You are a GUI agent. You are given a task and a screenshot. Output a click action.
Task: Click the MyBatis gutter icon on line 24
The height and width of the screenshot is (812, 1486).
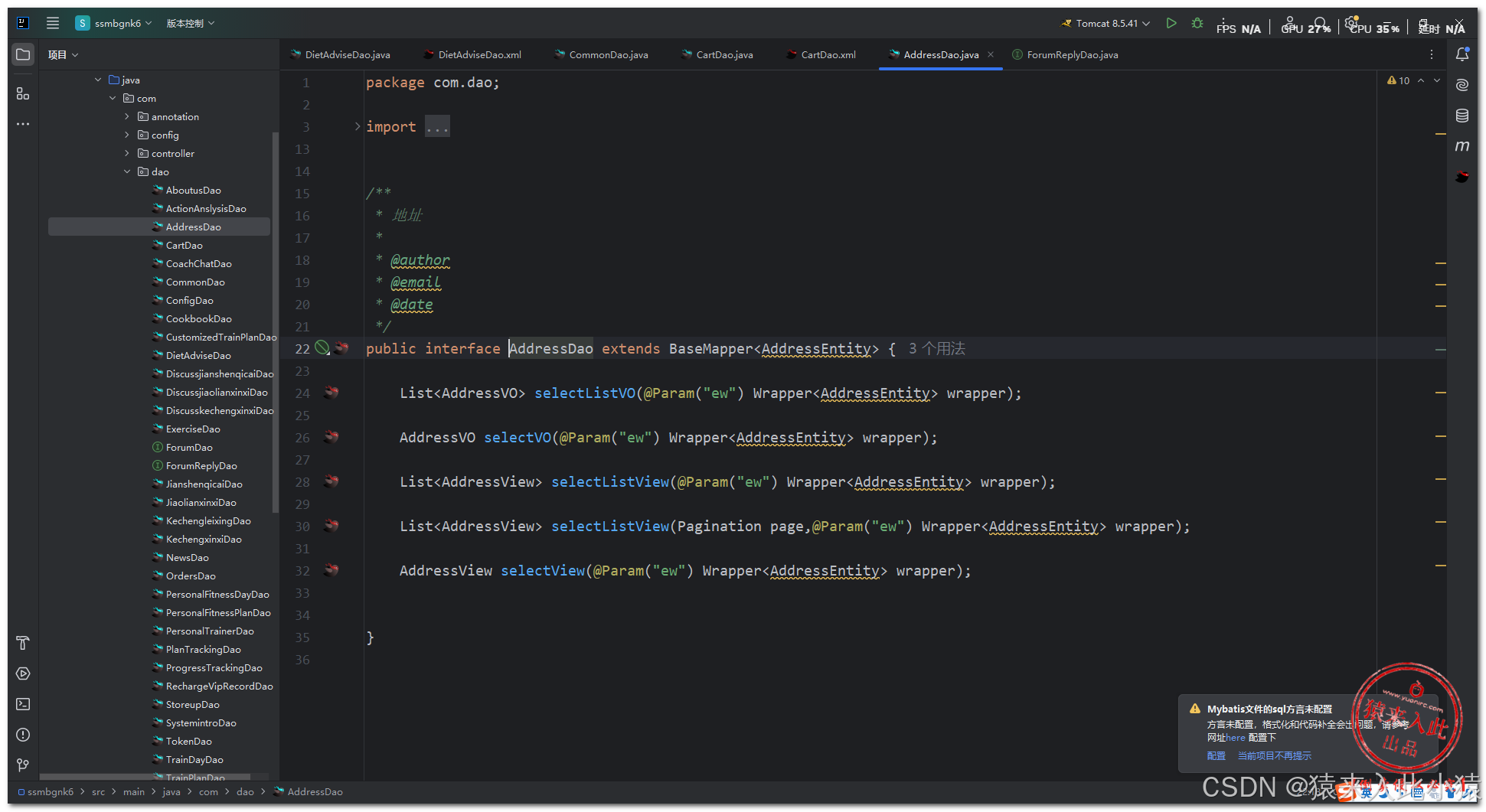(331, 393)
